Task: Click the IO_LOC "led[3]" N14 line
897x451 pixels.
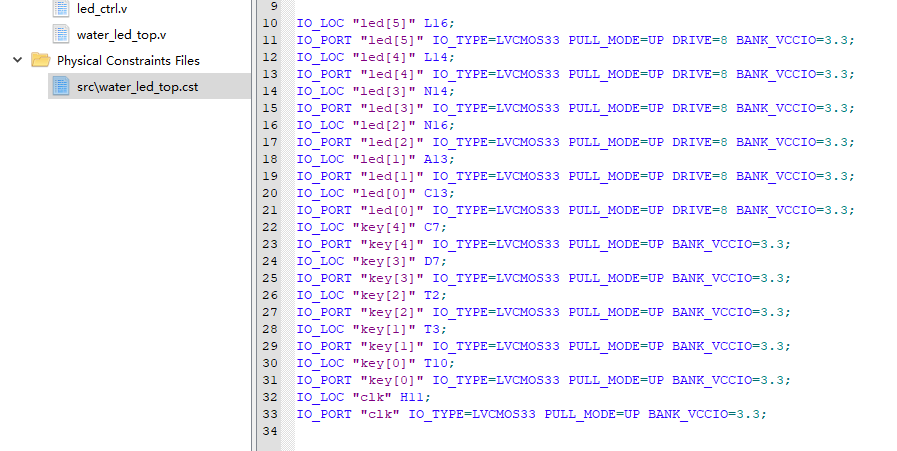Action: [375, 91]
